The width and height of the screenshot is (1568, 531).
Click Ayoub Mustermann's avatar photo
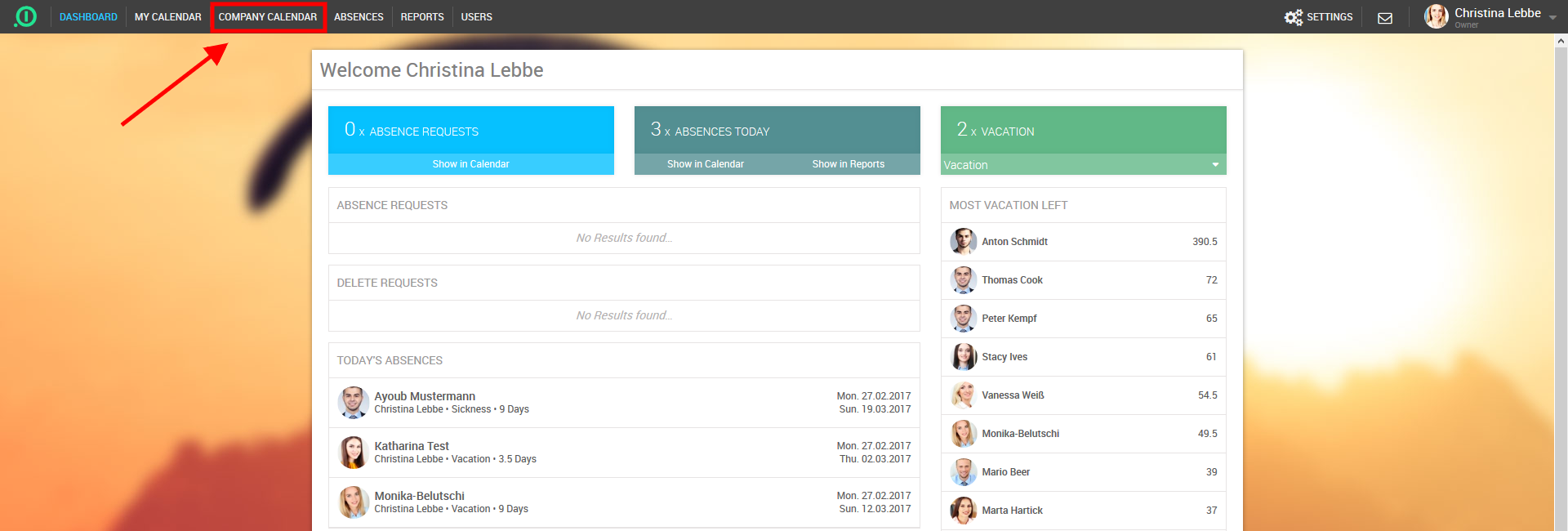point(354,403)
